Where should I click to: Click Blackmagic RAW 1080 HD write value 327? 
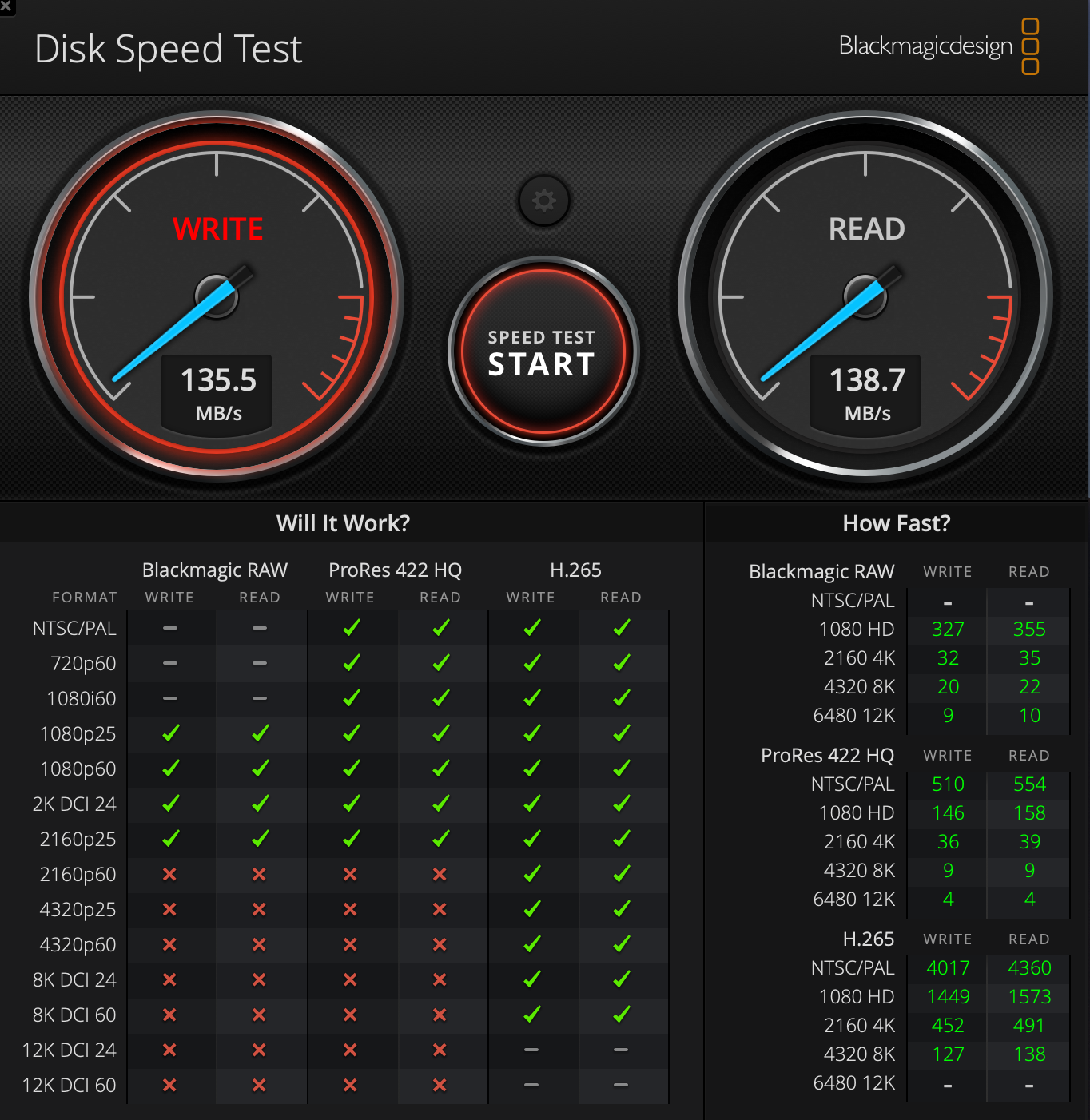[948, 630]
